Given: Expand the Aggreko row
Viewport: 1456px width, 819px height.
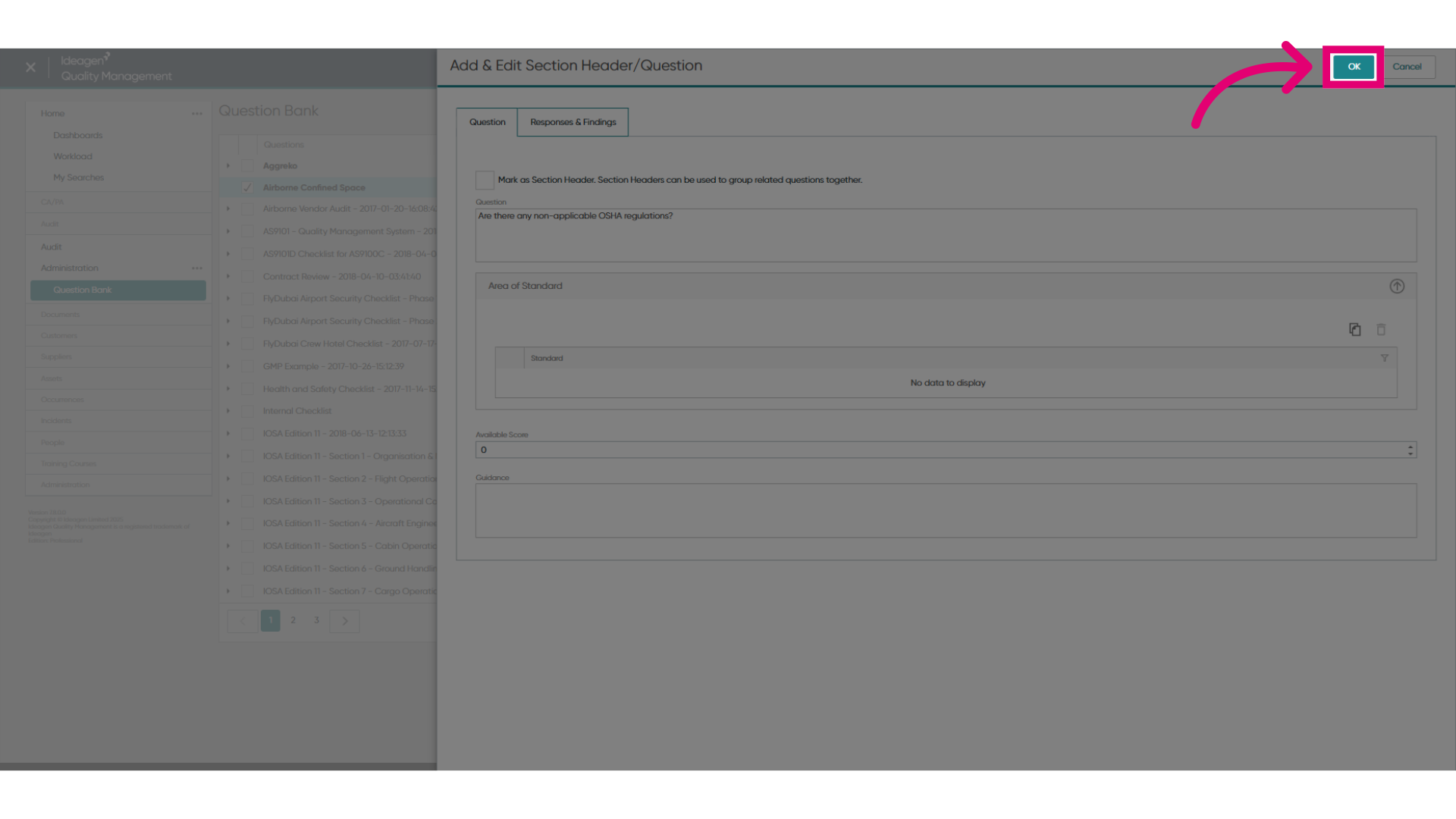Looking at the screenshot, I should point(227,165).
